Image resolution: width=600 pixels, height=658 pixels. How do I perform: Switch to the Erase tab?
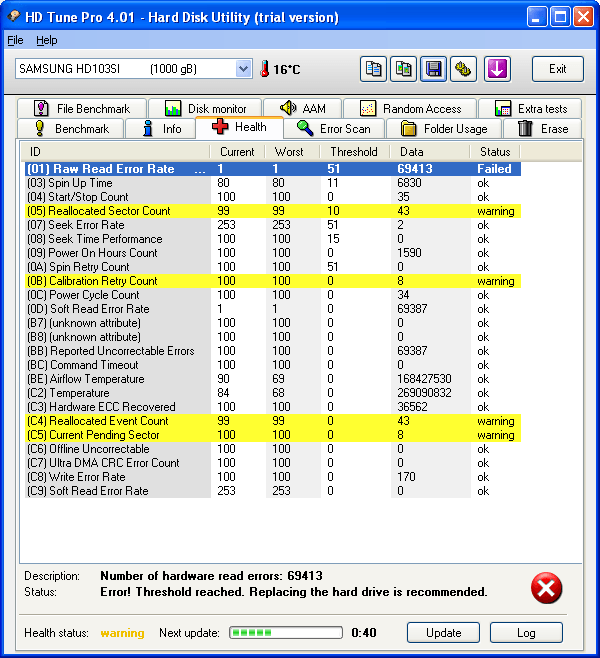(543, 128)
